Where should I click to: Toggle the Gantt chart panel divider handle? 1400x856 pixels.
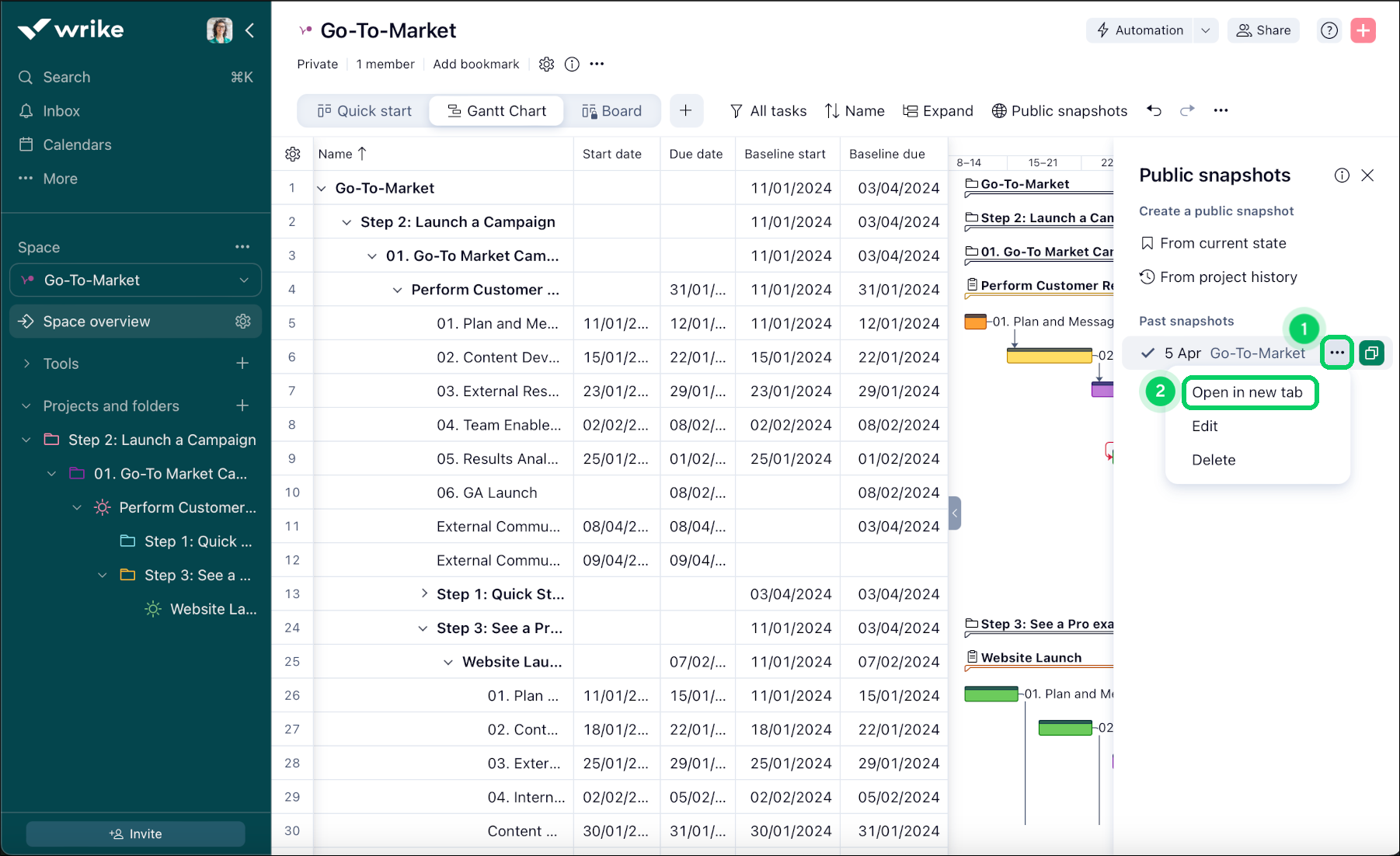955,513
